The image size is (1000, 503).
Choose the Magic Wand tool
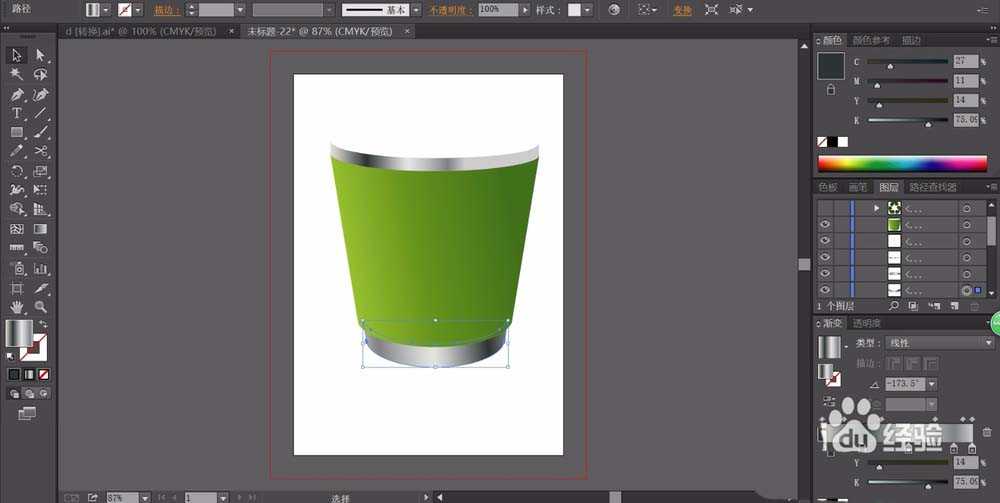17,74
